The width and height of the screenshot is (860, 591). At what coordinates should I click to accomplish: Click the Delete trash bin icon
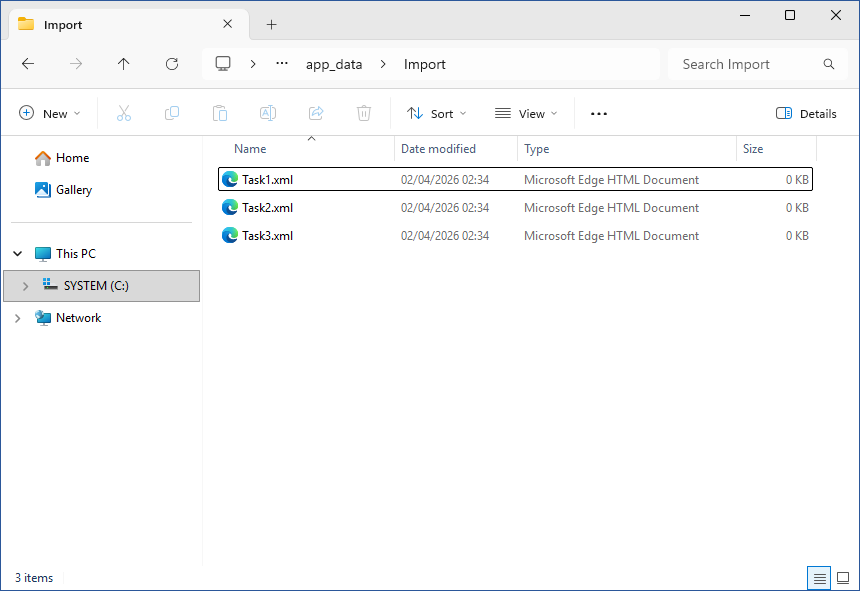coord(365,114)
